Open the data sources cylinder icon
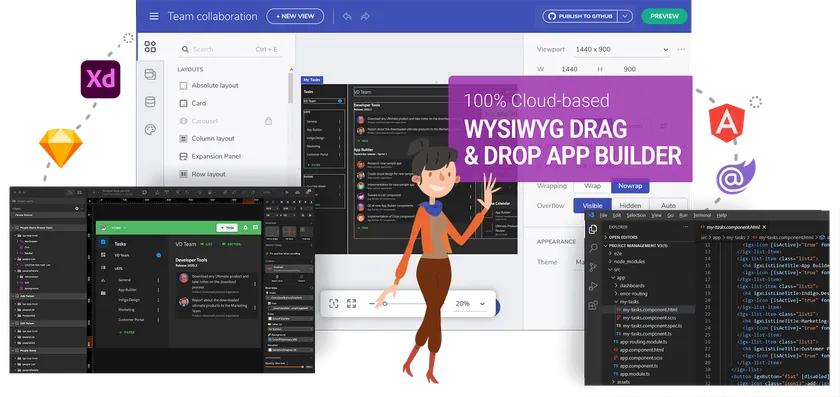 coord(150,102)
